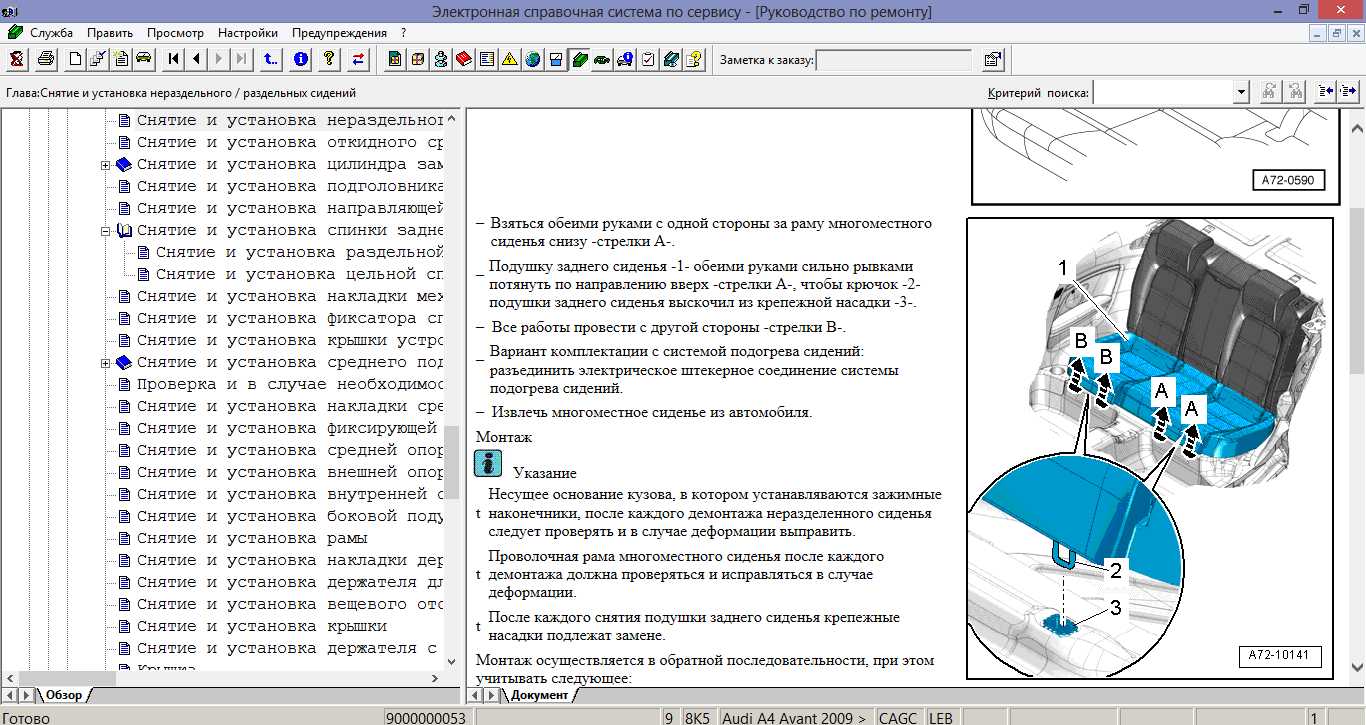Switch to the Обзор tab

click(64, 695)
